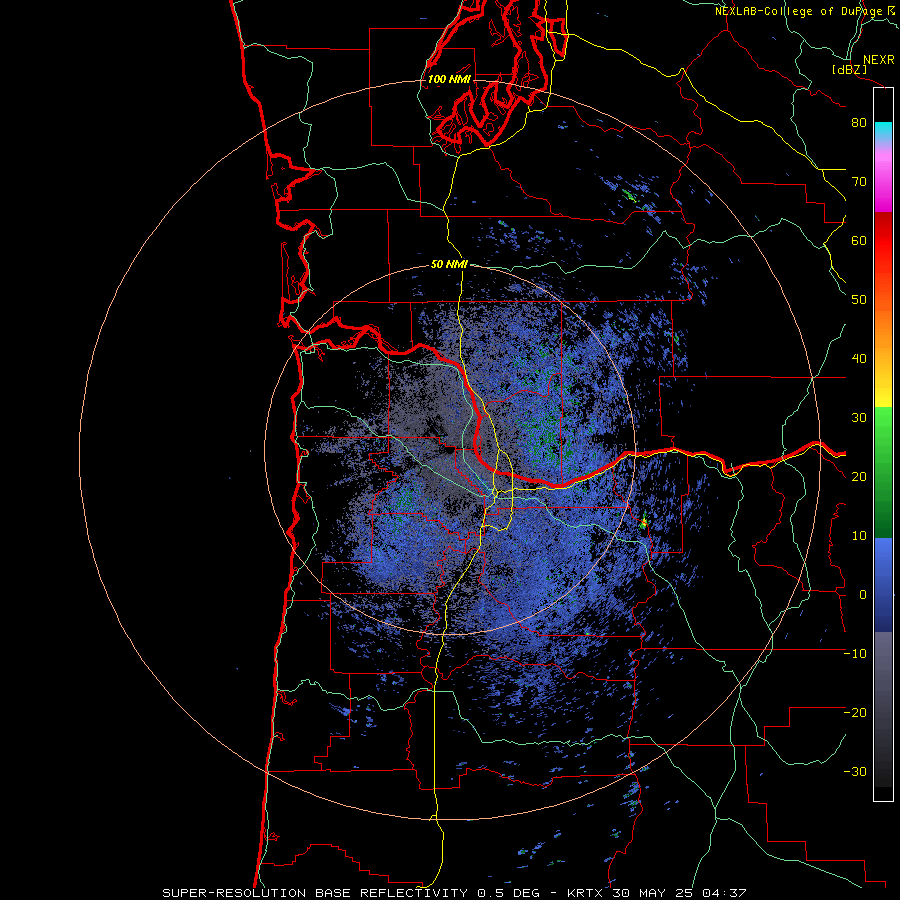Image resolution: width=900 pixels, height=900 pixels.
Task: Click the bright yellow-red echo on the map
Action: 644,522
